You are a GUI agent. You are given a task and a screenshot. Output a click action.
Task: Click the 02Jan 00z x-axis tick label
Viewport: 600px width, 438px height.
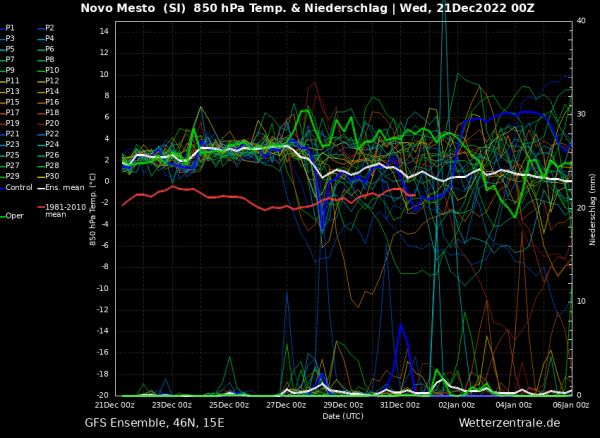[x=457, y=404]
